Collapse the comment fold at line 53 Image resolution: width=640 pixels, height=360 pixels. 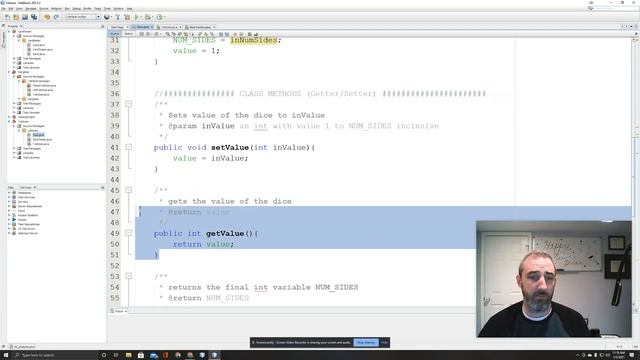click(x=128, y=276)
